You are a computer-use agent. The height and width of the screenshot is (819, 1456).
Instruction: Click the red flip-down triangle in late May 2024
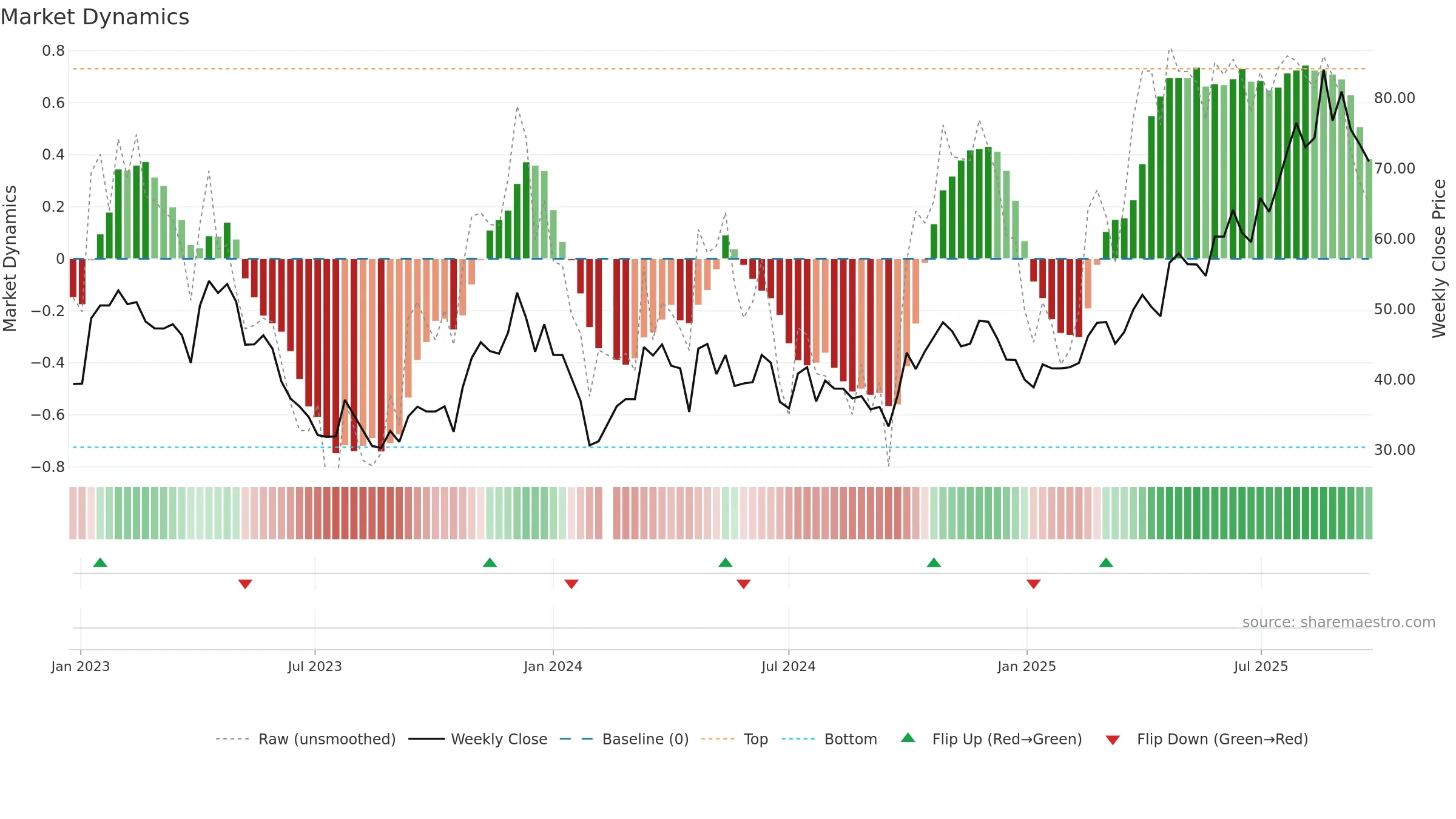click(744, 584)
